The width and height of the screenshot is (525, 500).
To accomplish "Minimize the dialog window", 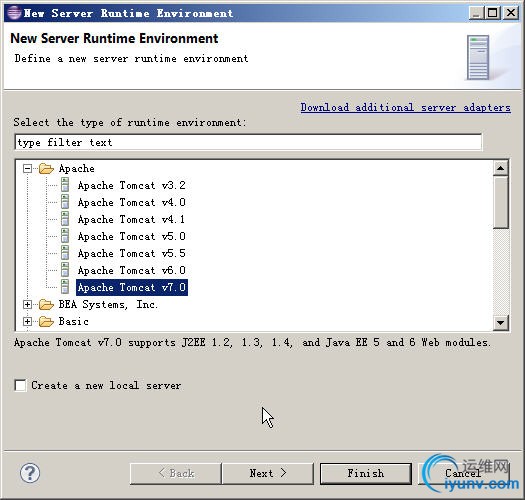I will point(475,13).
